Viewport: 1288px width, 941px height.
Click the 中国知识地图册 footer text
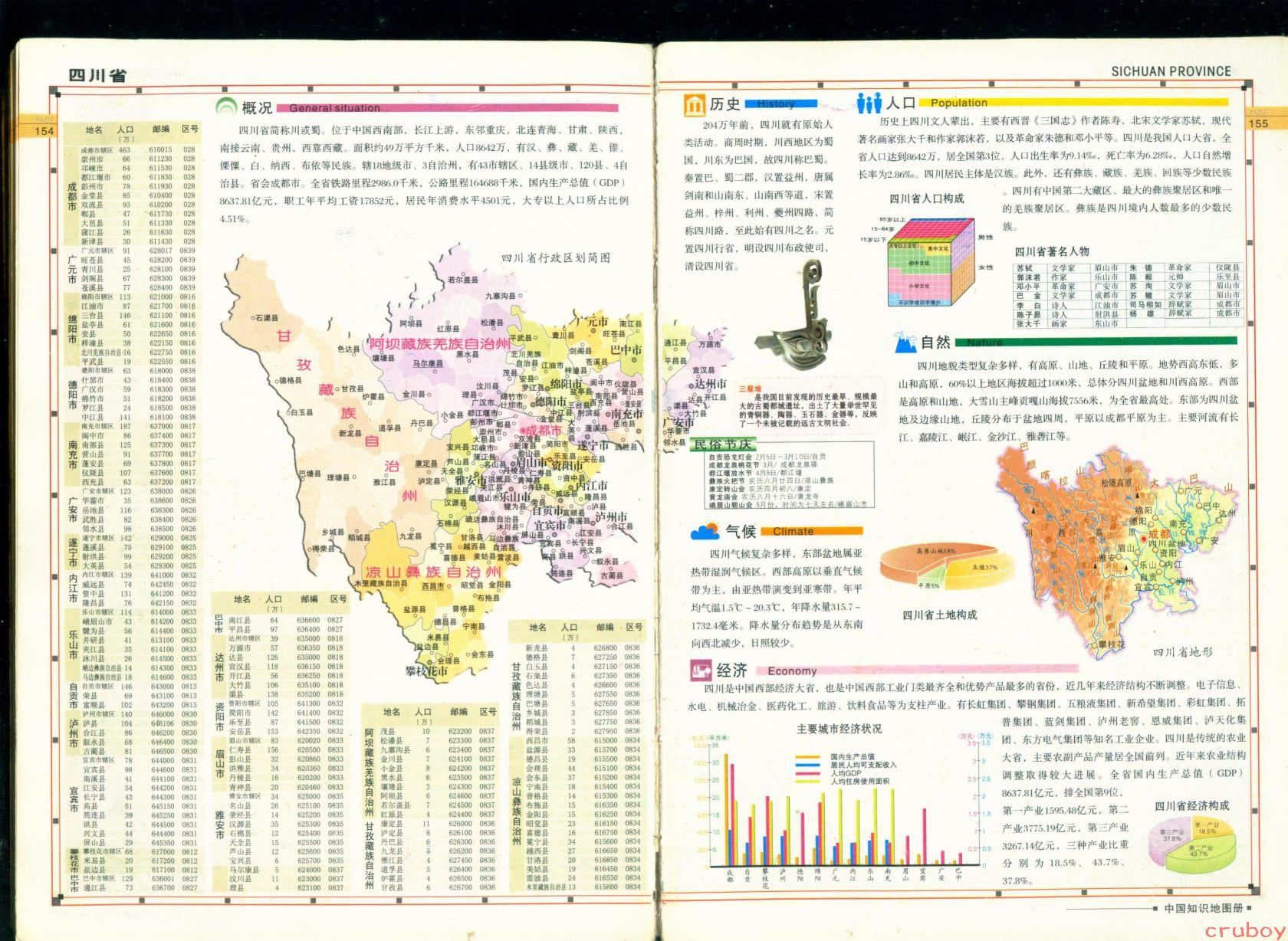coord(1203,908)
